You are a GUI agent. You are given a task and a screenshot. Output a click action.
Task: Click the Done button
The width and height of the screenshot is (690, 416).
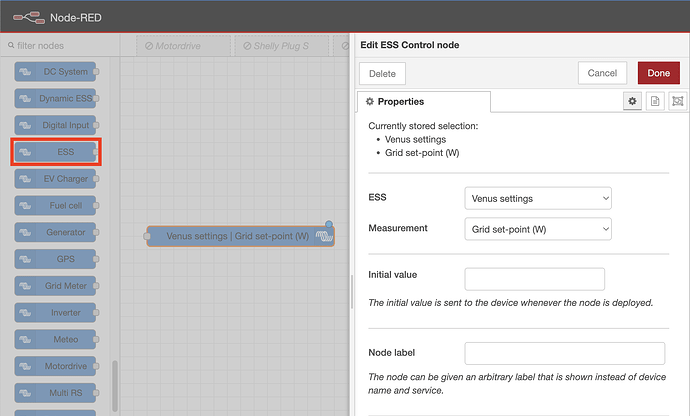coord(658,73)
